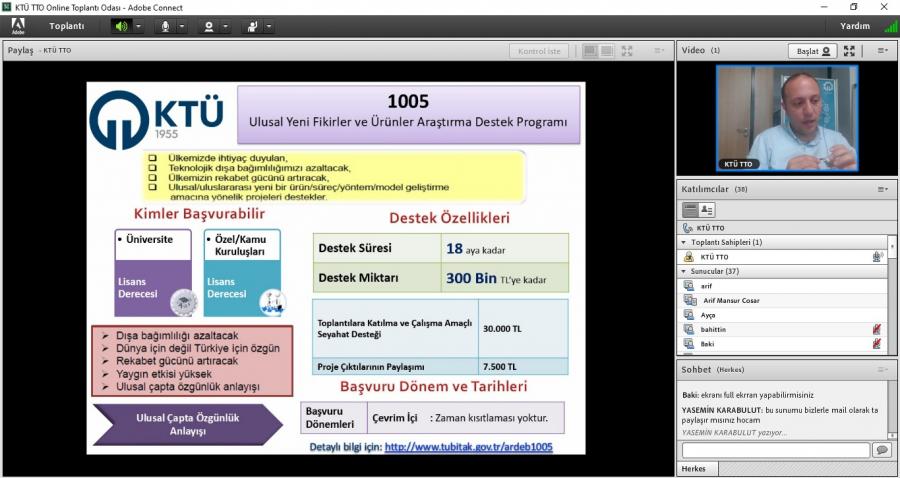Open the Toplantı menu

click(67, 26)
